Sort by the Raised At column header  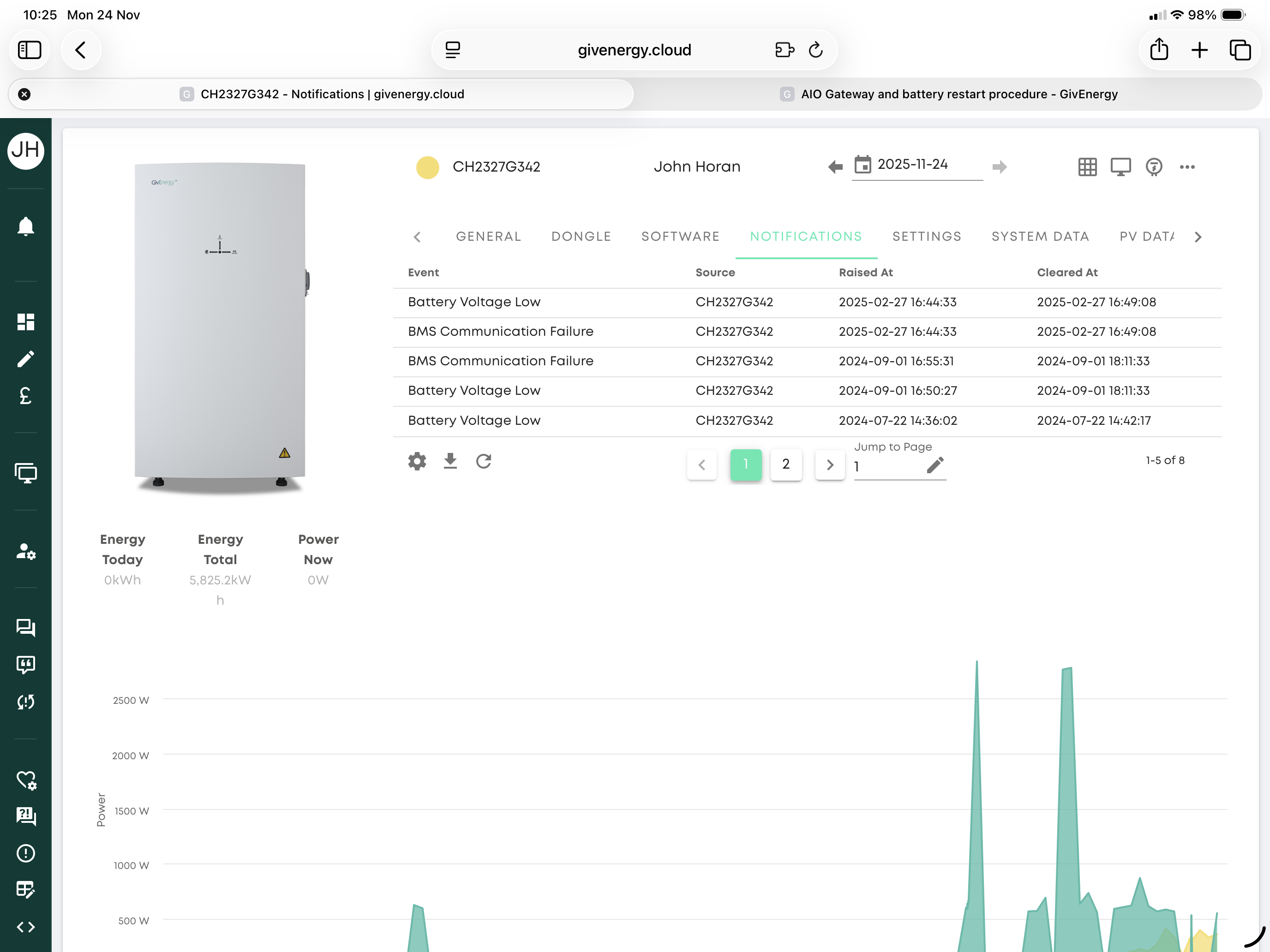(x=866, y=273)
